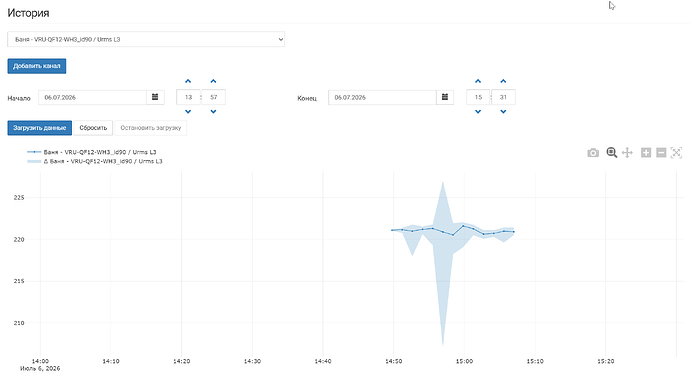Download plot as image camera icon
The image size is (690, 378).
pyautogui.click(x=593, y=153)
